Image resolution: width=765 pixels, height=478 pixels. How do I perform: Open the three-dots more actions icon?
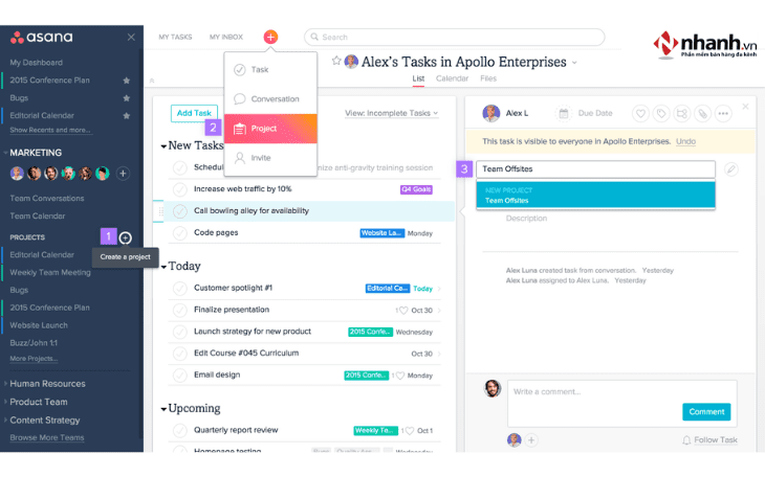point(723,114)
